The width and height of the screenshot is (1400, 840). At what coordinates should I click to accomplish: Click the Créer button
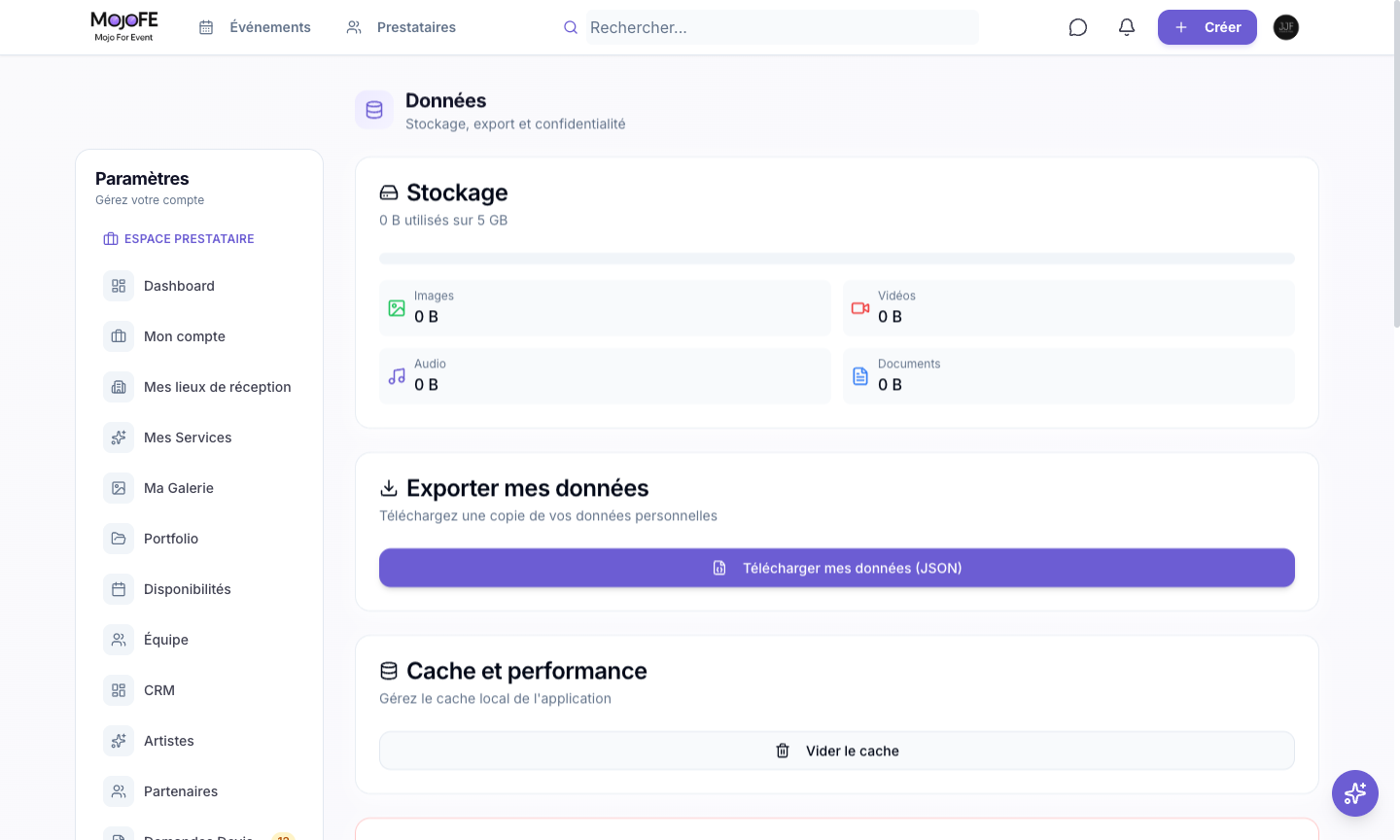(x=1207, y=27)
